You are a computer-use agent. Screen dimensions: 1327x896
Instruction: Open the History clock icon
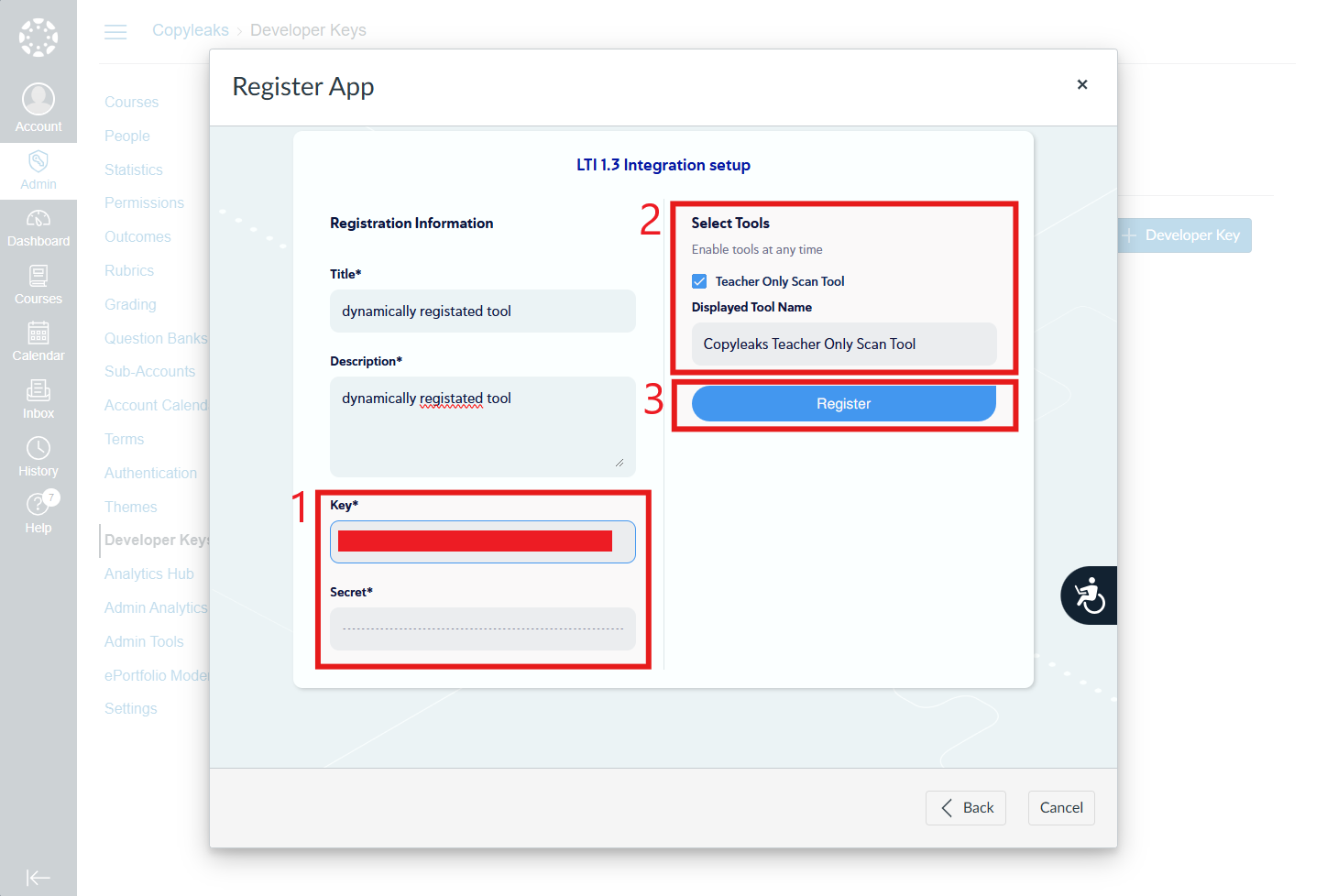(x=38, y=448)
